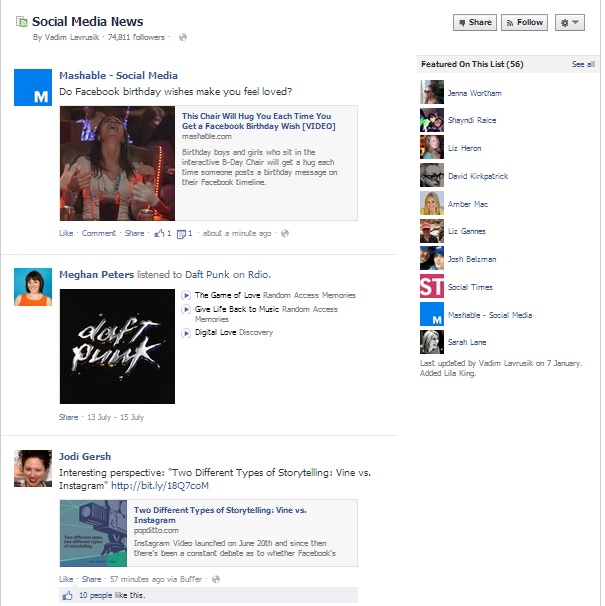
Task: Click thumbs-up likes count icon on Mashable post
Action: pyautogui.click(x=159, y=233)
